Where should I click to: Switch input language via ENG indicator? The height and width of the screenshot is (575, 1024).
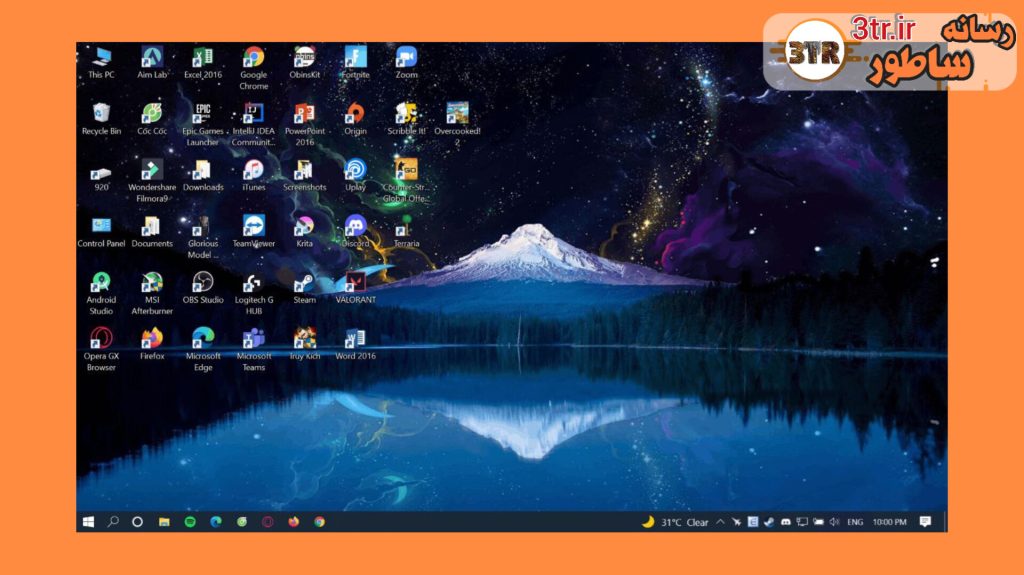pos(855,522)
